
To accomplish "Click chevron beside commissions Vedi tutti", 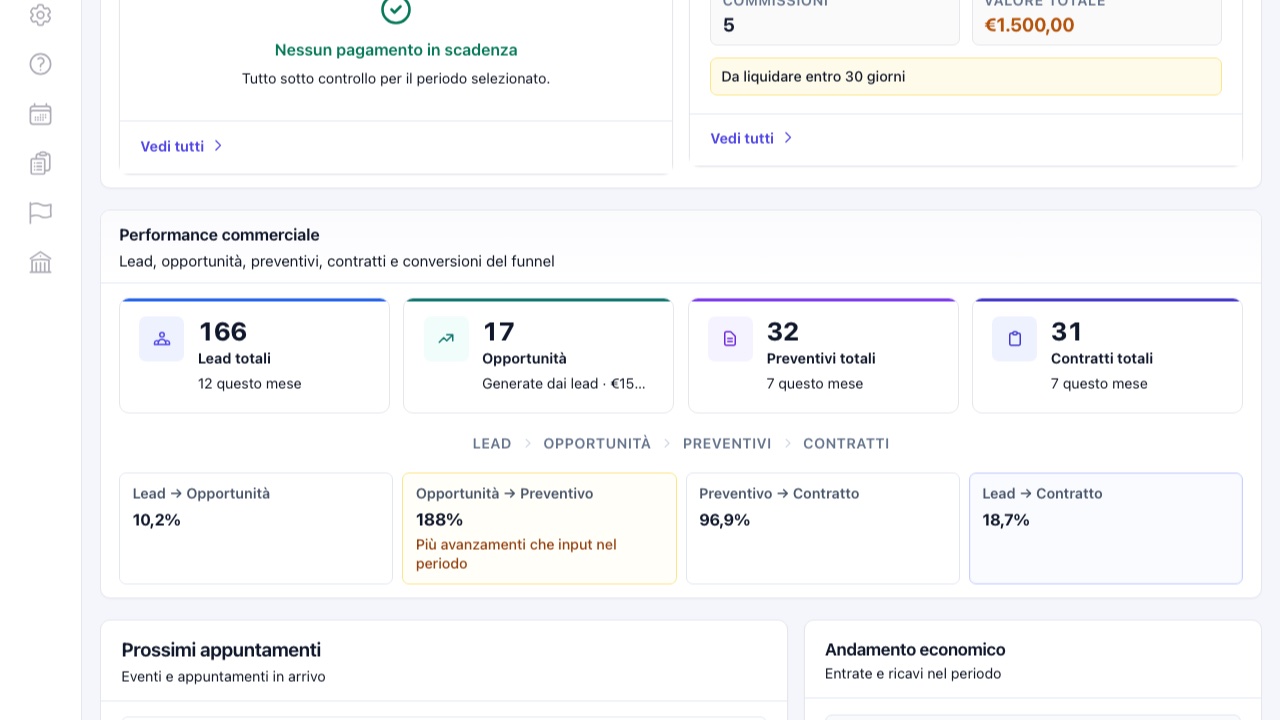I will [788, 138].
